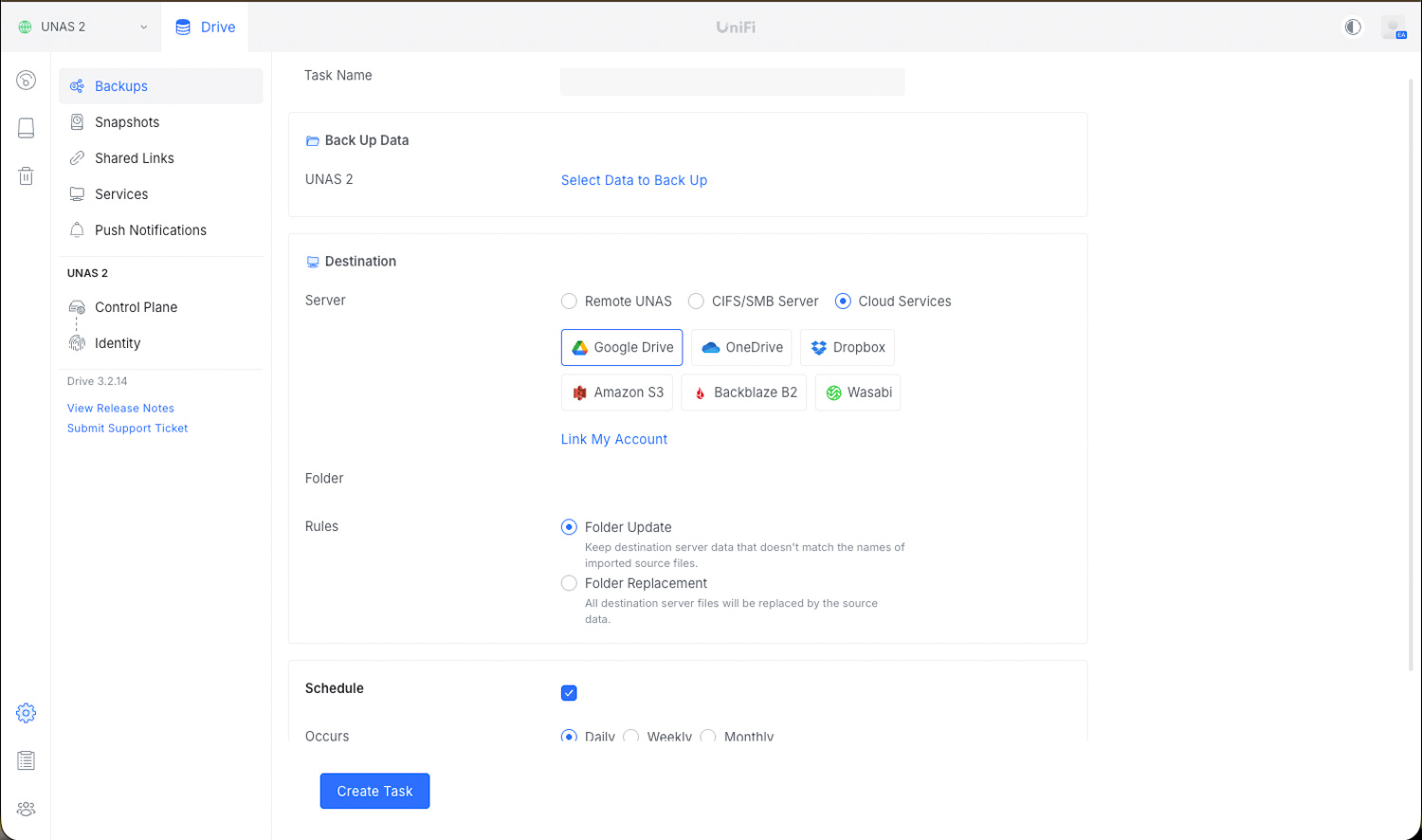Open Snapshots in the sidebar
This screenshot has width=1422, height=840.
tap(126, 122)
